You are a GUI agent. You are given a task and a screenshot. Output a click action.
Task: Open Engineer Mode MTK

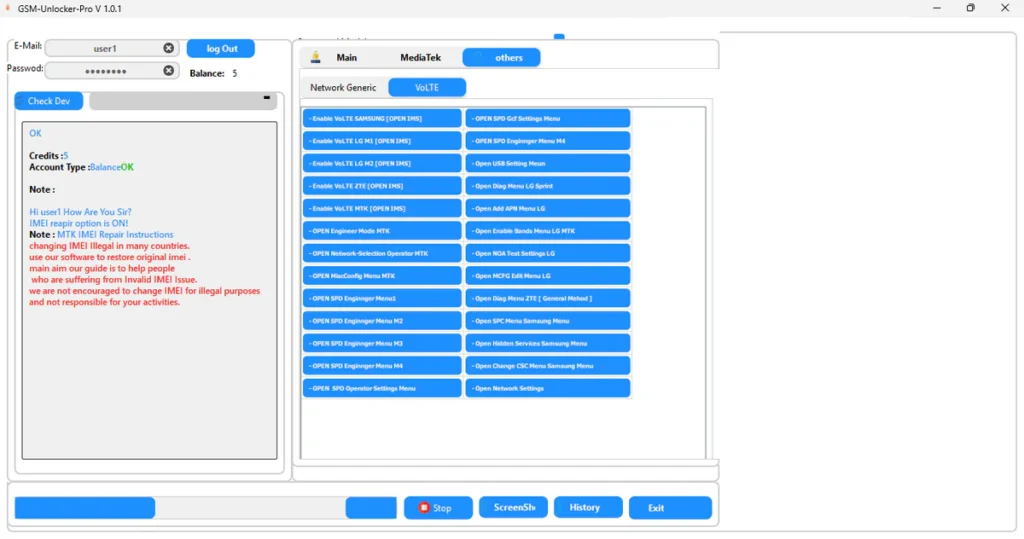tap(382, 231)
